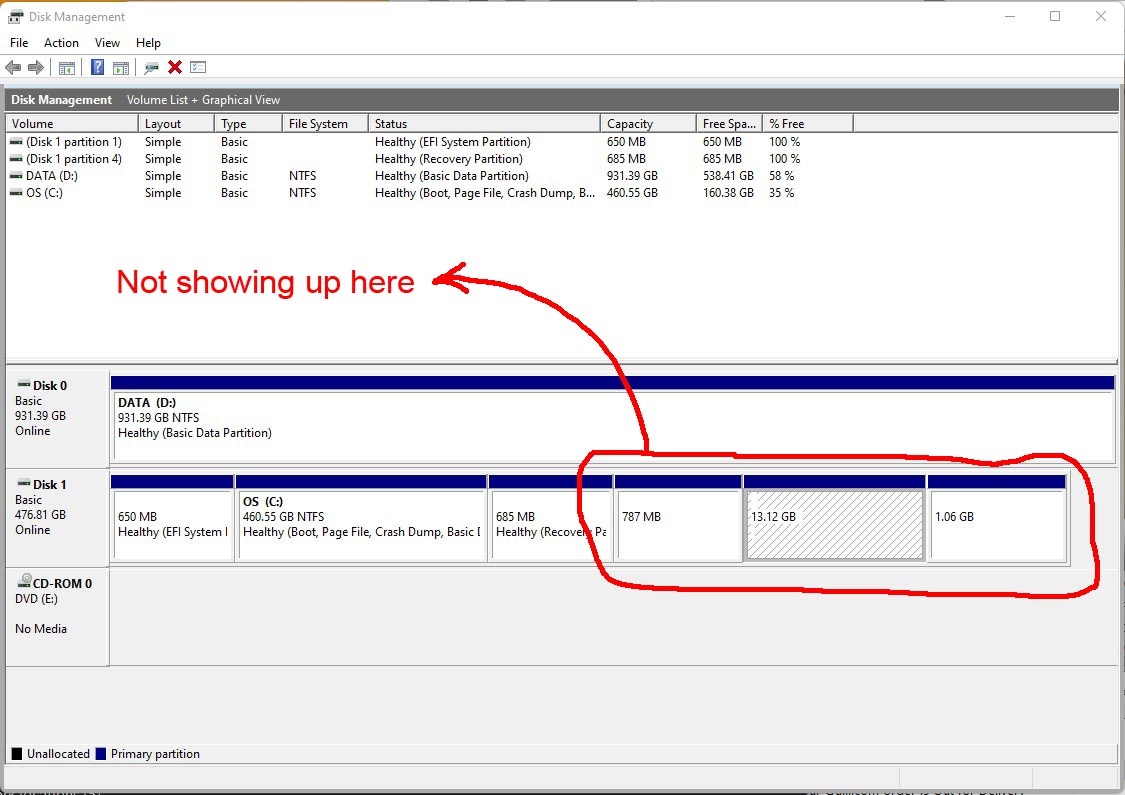Sort by the % Free column header
Image resolution: width=1125 pixels, height=795 pixels.
(808, 123)
